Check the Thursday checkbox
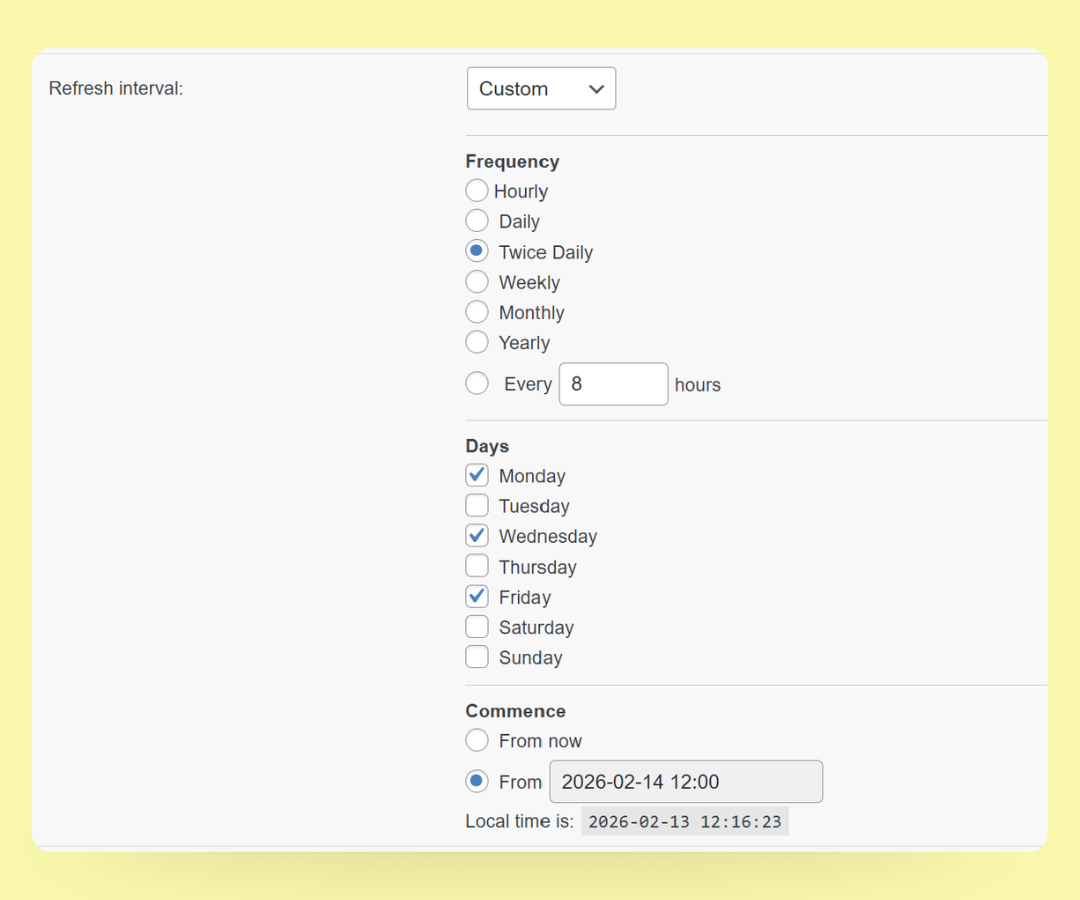Screen dimensions: 1080x900 coord(477,566)
